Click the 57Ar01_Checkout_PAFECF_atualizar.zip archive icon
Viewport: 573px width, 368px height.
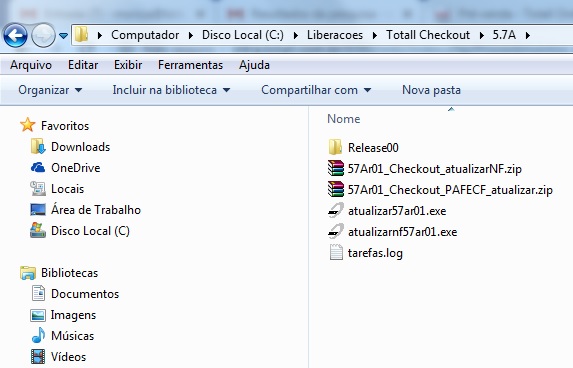336,189
